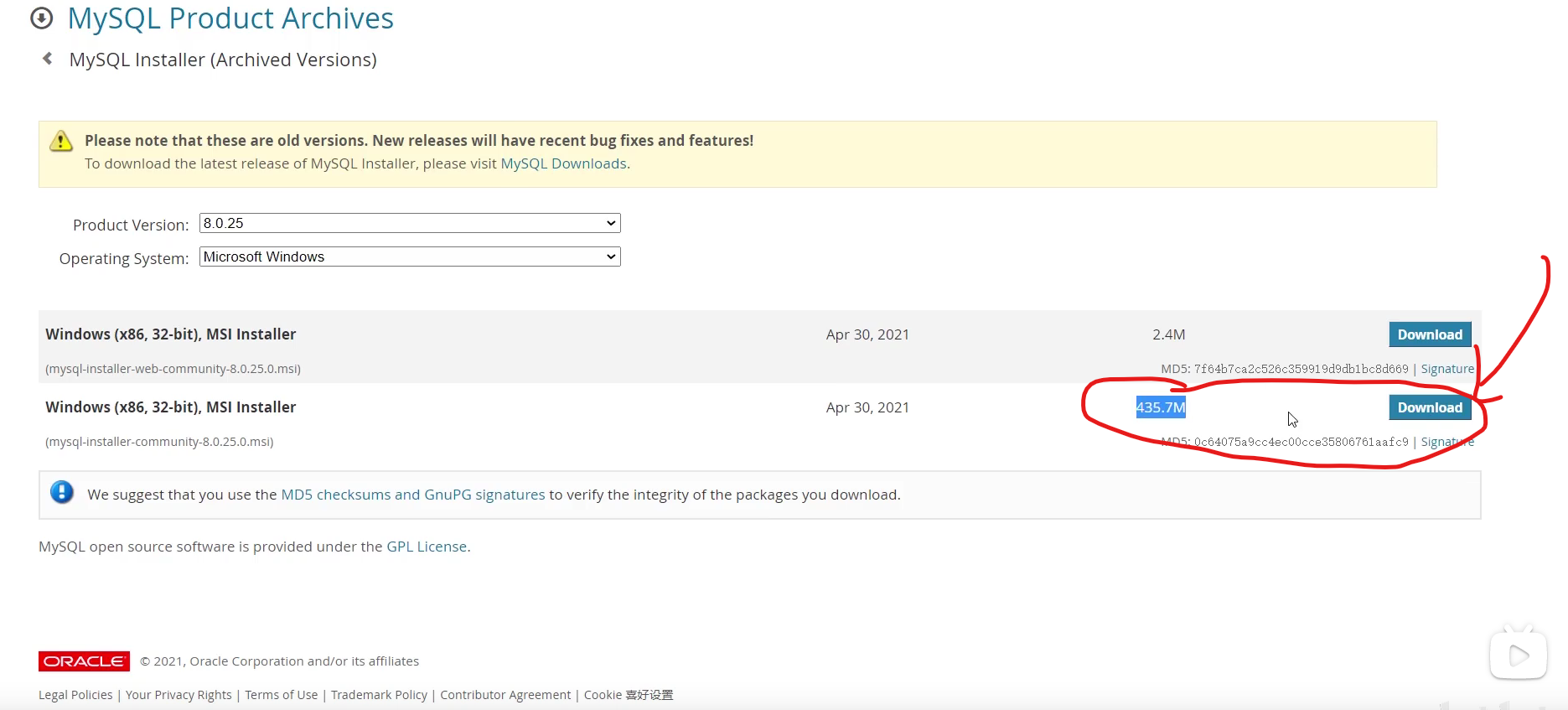Click the video play overlay icon
Image resolution: width=1568 pixels, height=710 pixels.
pos(1518,655)
